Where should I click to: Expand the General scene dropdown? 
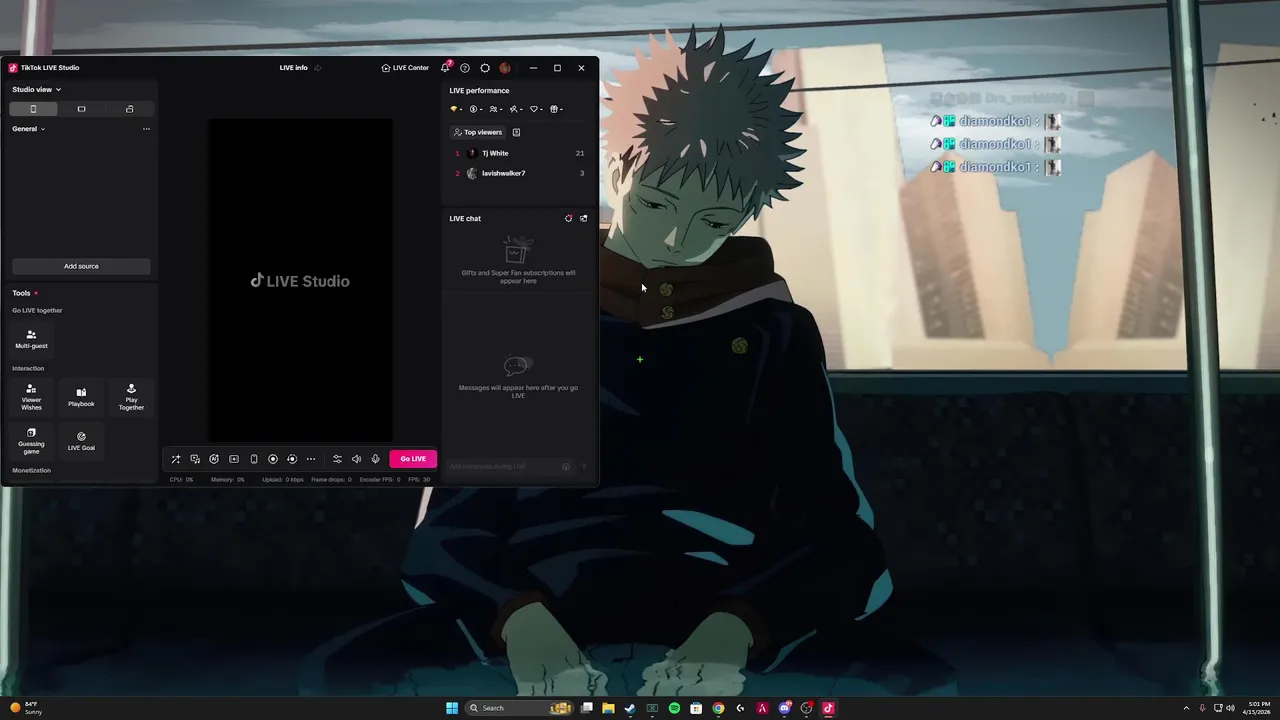coord(28,129)
